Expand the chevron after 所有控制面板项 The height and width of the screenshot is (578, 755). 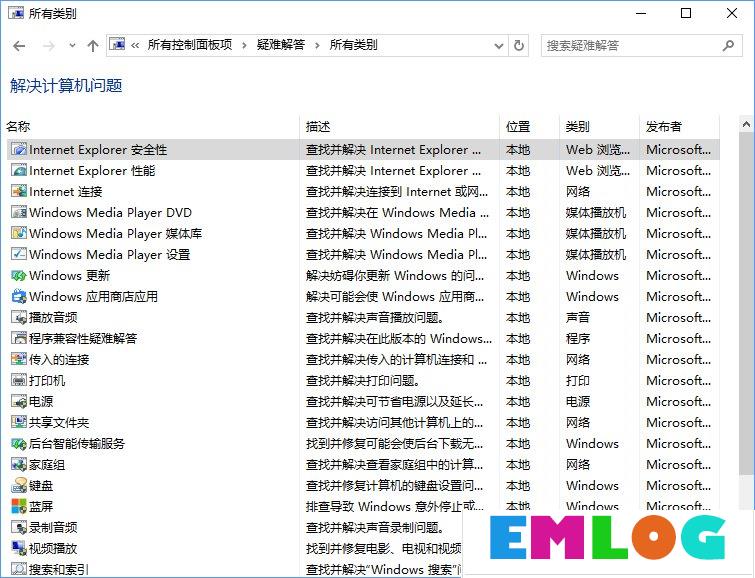coord(245,46)
